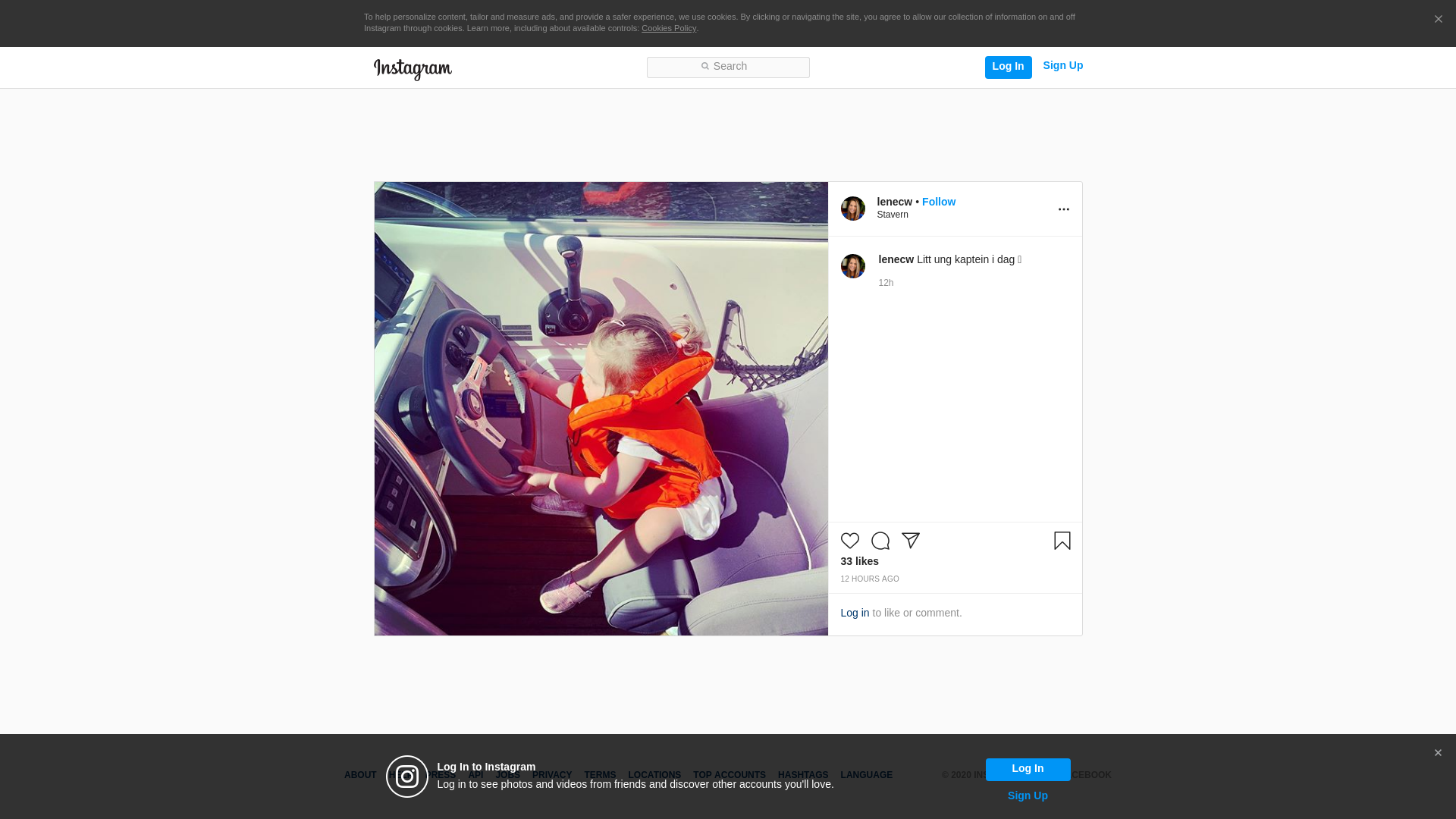
Task: Open the ABOUT footer link
Action: 360,775
